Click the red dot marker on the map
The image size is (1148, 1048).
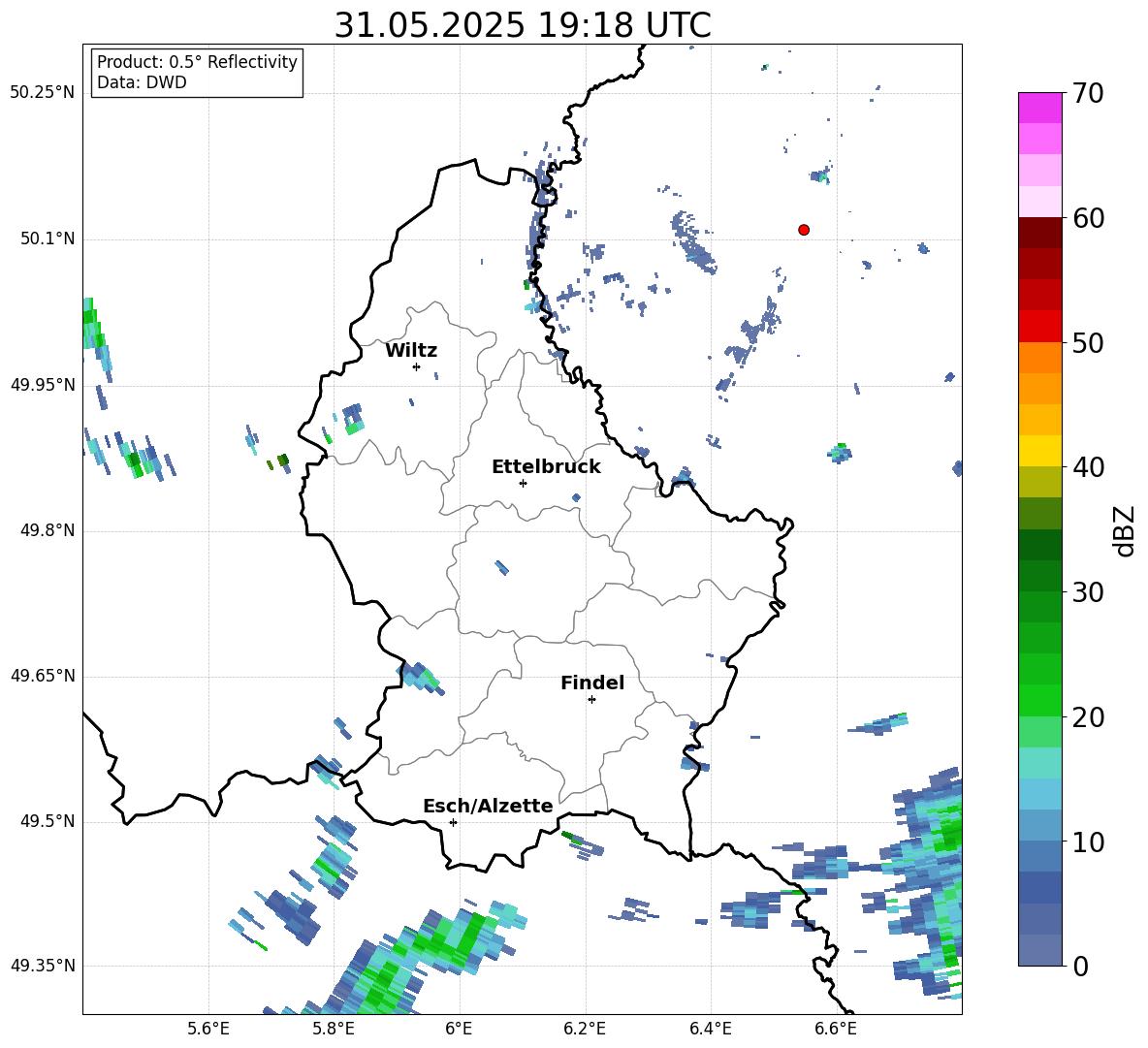(x=804, y=230)
